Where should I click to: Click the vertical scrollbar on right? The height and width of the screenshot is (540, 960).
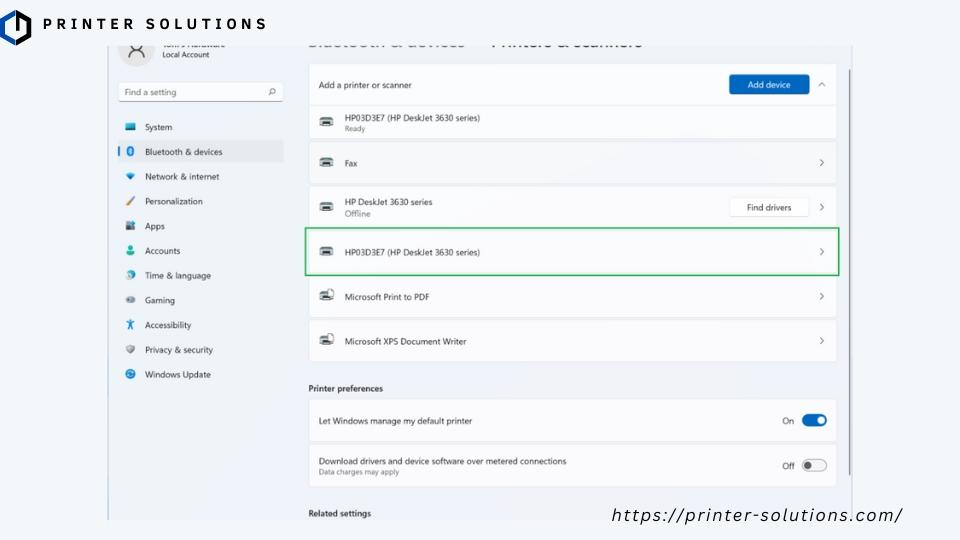coord(850,270)
